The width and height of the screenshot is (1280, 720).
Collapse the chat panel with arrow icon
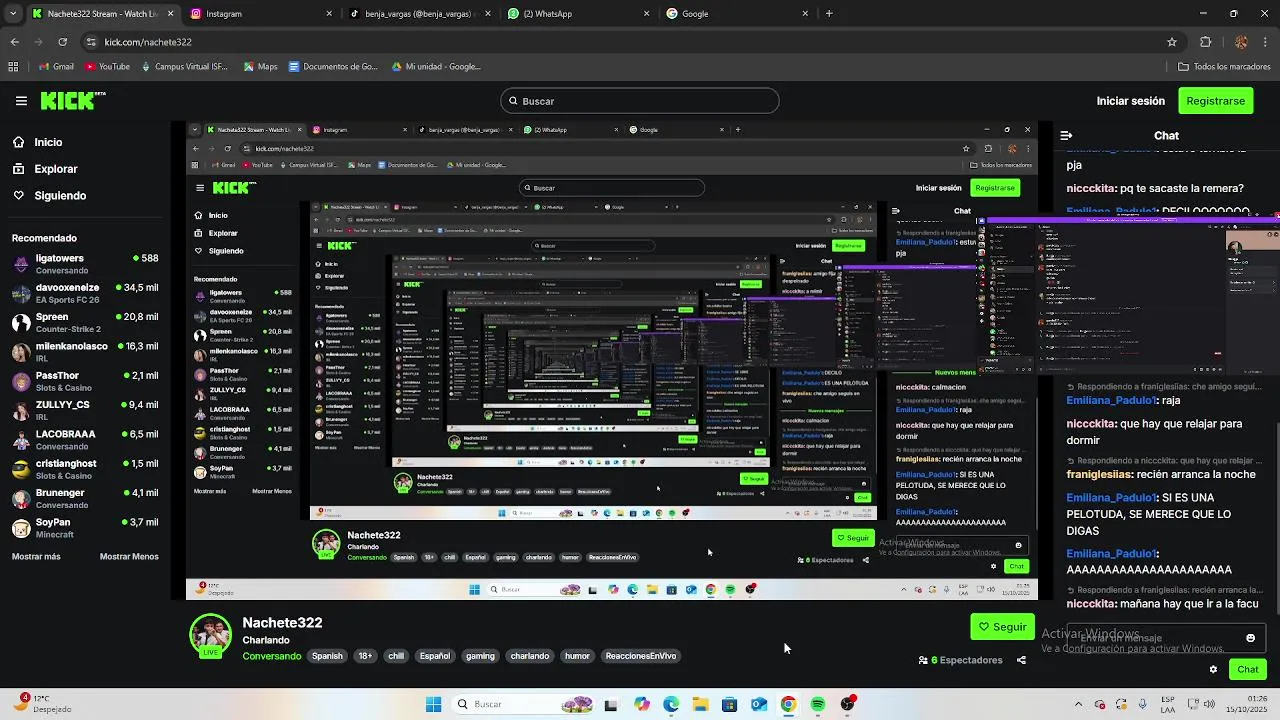[x=1066, y=135]
